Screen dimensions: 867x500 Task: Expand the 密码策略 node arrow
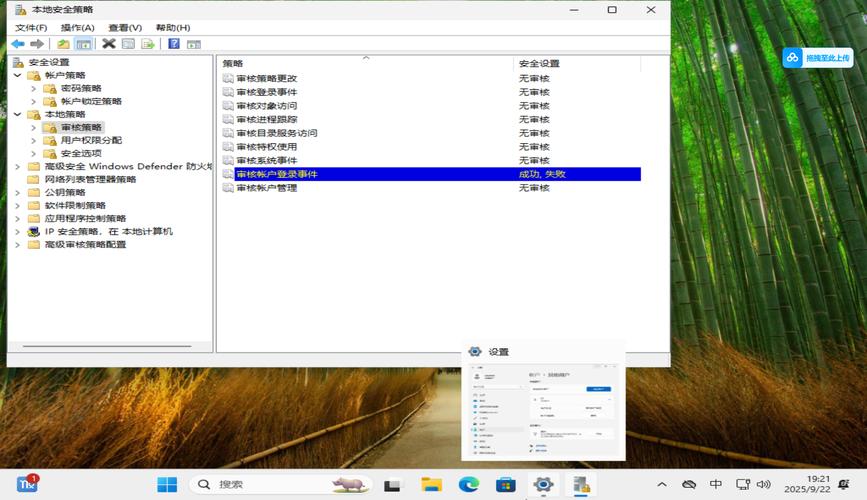point(33,88)
